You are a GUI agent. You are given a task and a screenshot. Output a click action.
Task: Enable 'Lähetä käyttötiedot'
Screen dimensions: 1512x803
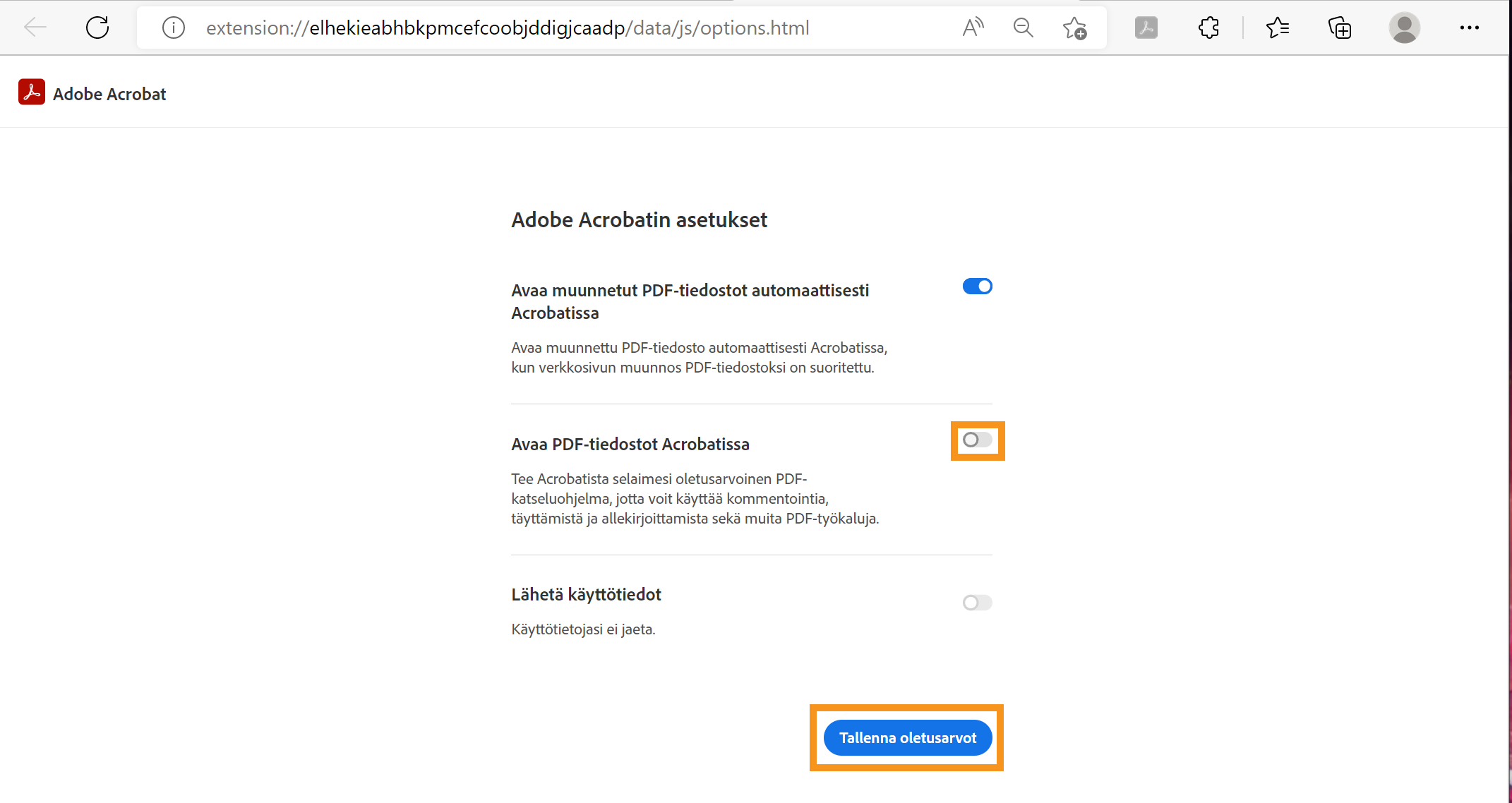[x=977, y=603]
